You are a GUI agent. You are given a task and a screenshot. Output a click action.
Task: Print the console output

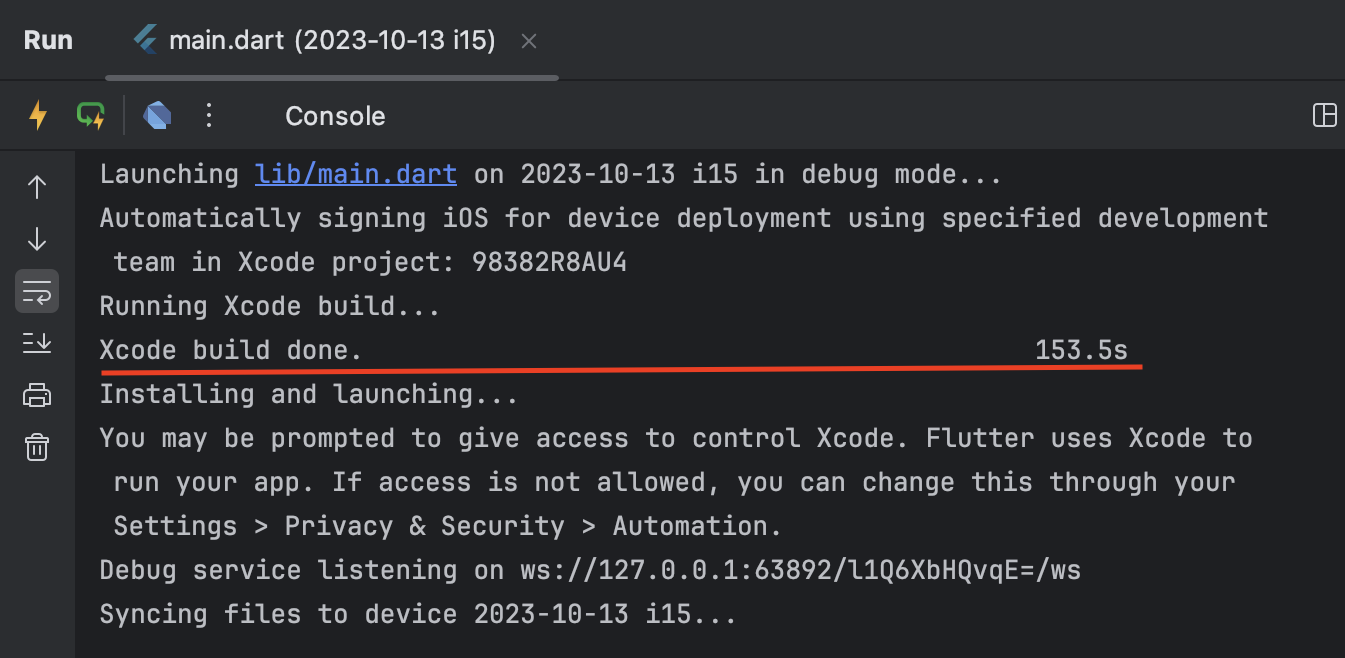[37, 395]
